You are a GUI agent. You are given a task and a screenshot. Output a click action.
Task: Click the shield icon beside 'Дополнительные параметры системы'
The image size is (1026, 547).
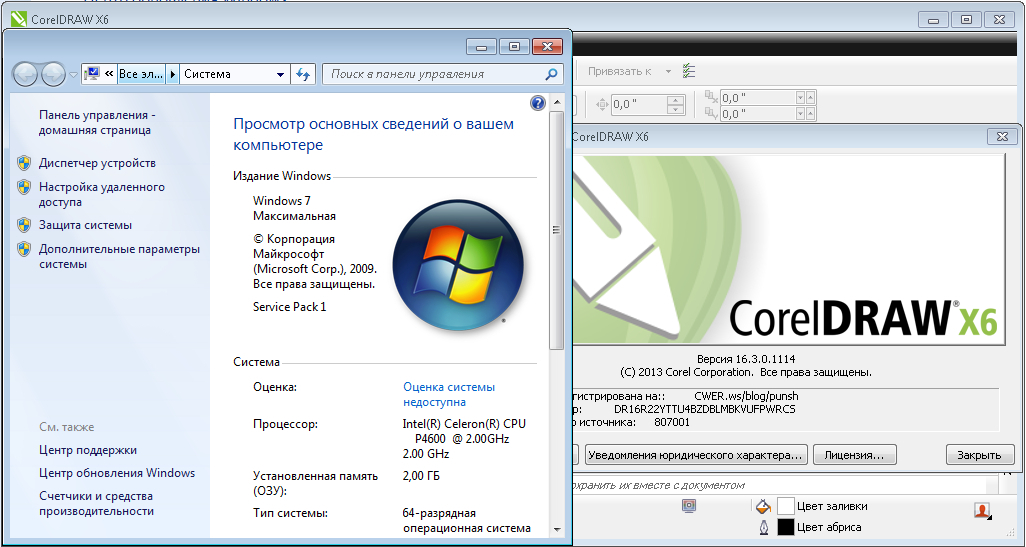click(24, 249)
